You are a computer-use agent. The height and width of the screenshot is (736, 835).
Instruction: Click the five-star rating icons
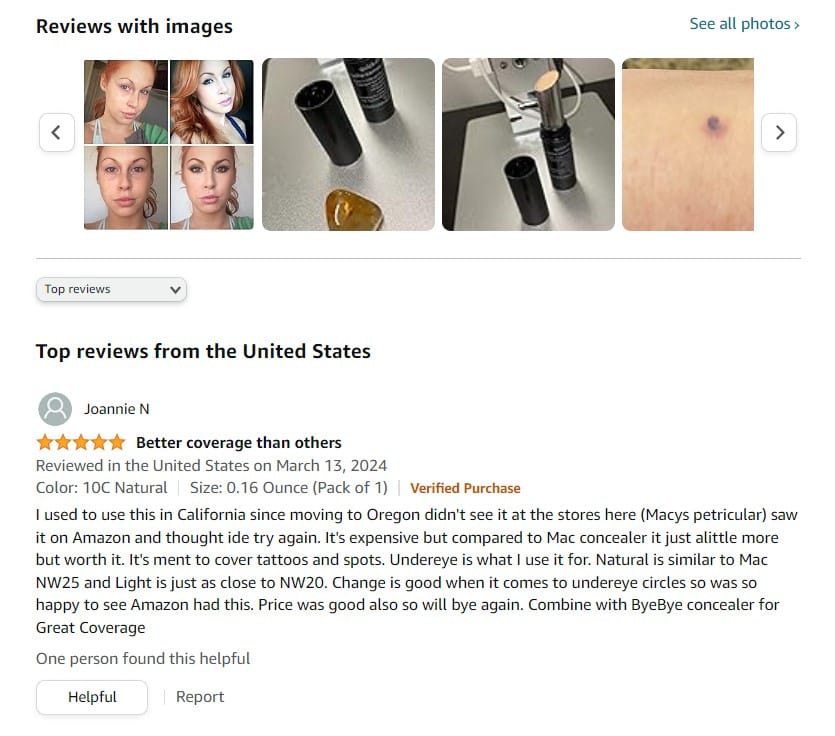[x=80, y=443]
